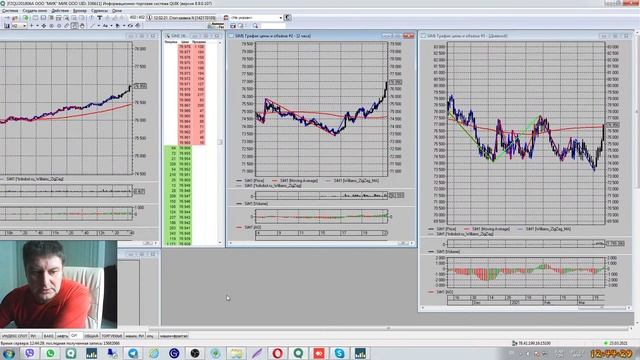The height and width of the screenshot is (360, 640).
Task: Select the trend line drawing tool
Action: pyautogui.click(x=92, y=26)
